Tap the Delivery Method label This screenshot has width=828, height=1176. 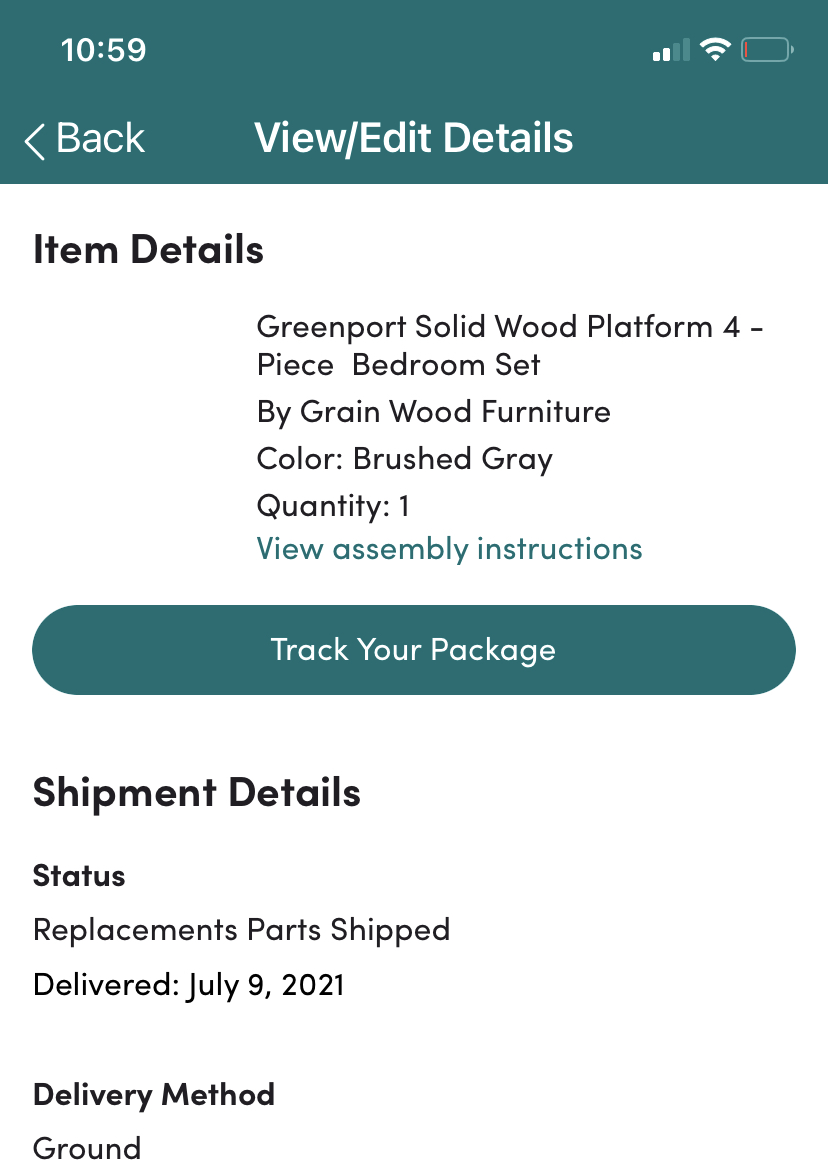click(153, 1094)
